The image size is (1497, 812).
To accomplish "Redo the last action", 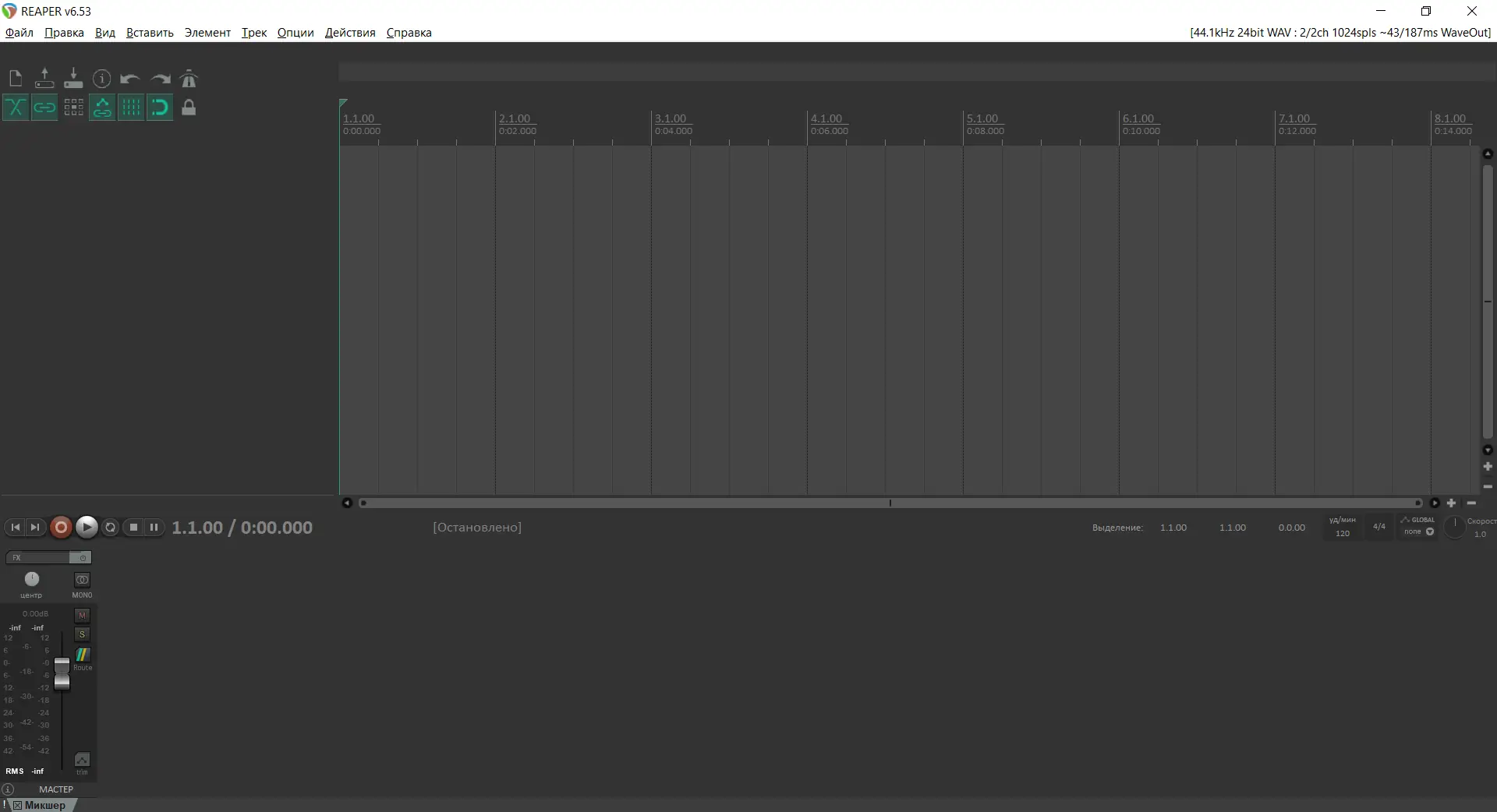I will [161, 79].
